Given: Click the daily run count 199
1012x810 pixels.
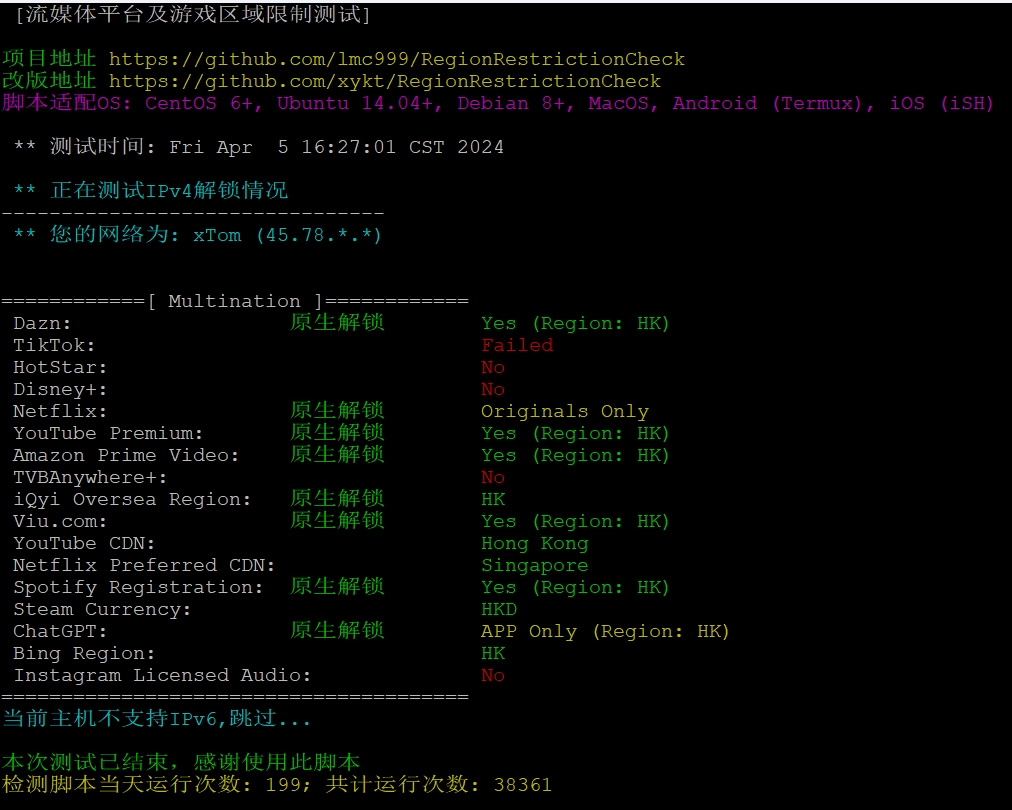Looking at the screenshot, I should pos(283,785).
